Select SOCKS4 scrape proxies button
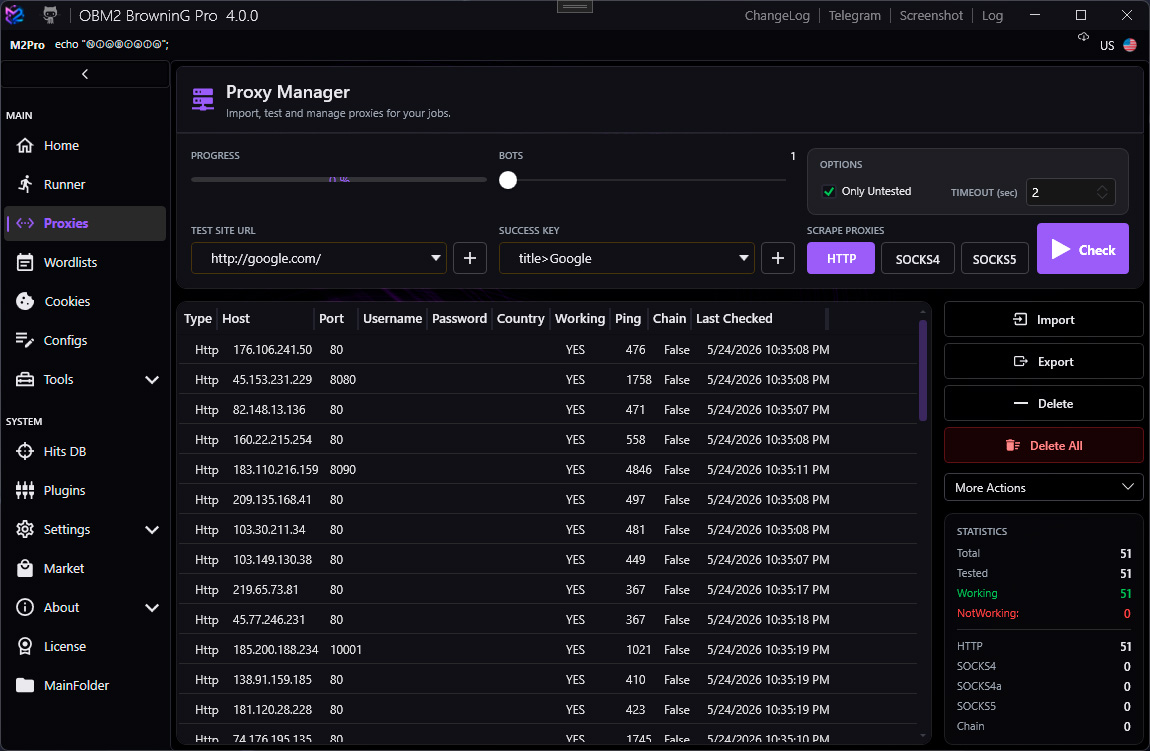Image resolution: width=1150 pixels, height=751 pixels. pos(918,258)
